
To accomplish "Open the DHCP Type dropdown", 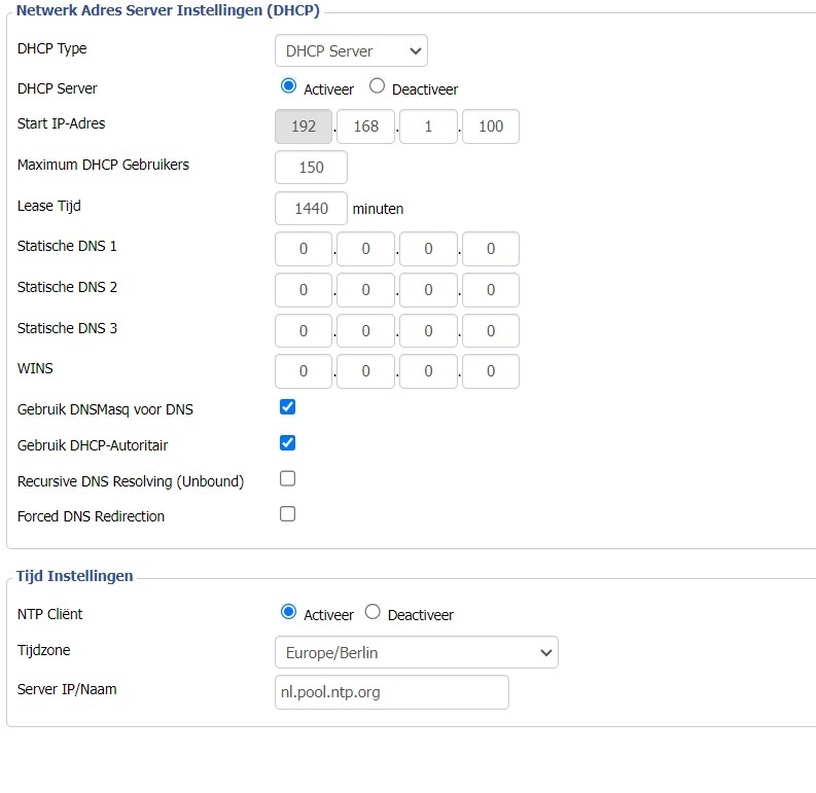I will click(351, 50).
